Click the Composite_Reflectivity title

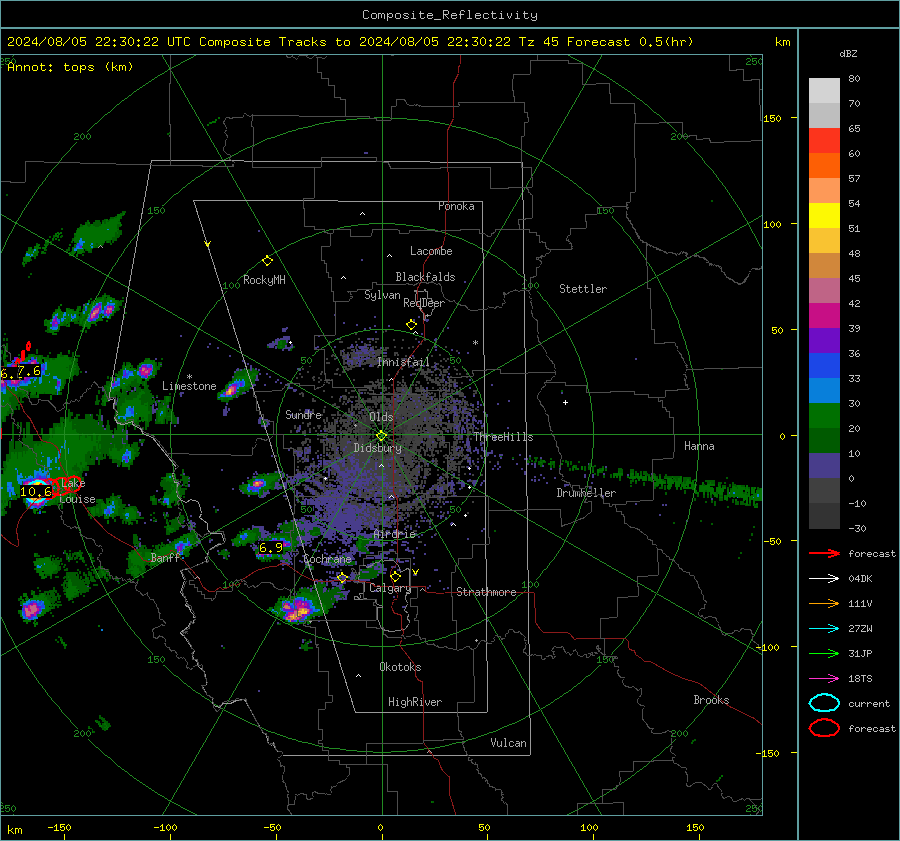[450, 15]
